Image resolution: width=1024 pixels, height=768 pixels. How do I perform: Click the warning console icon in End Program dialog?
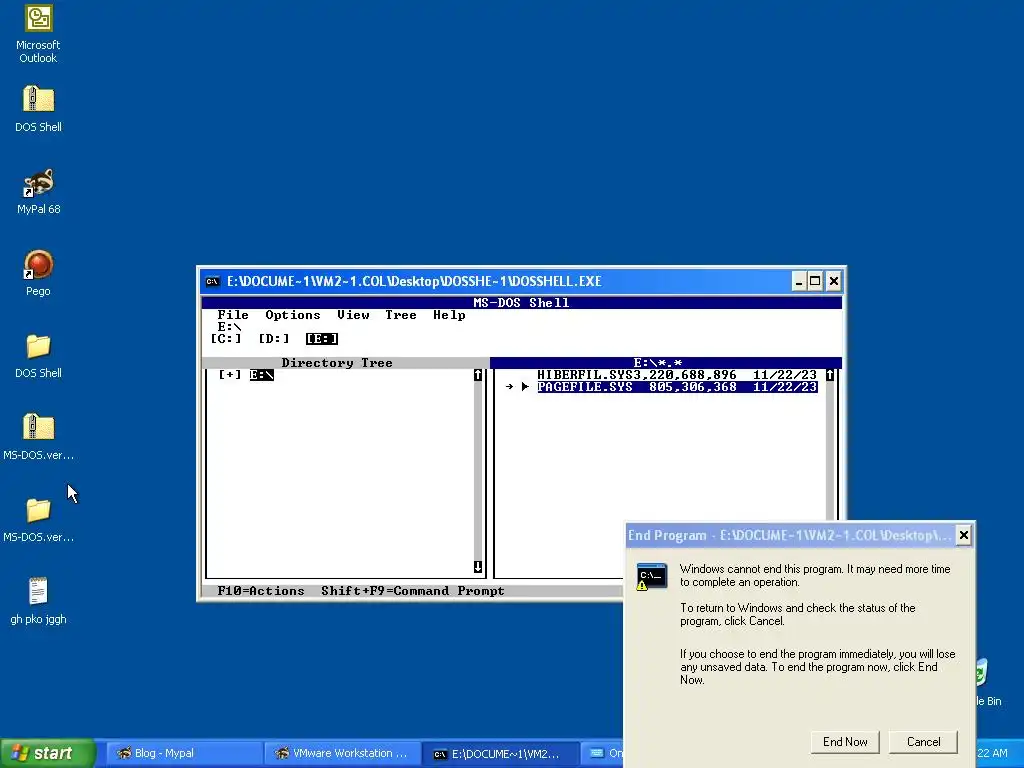point(651,577)
